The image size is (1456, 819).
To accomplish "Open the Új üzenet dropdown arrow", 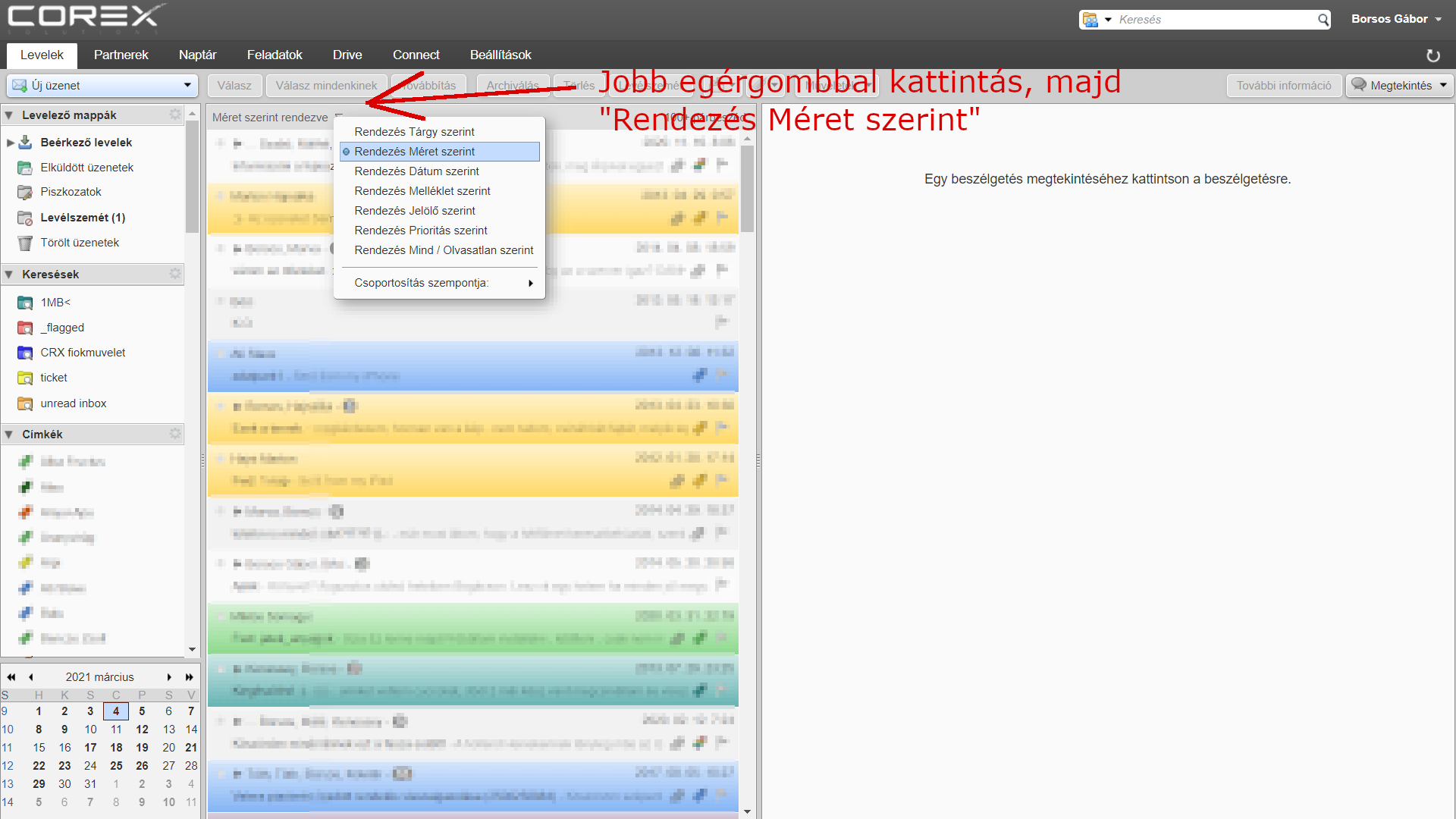I will (x=187, y=86).
